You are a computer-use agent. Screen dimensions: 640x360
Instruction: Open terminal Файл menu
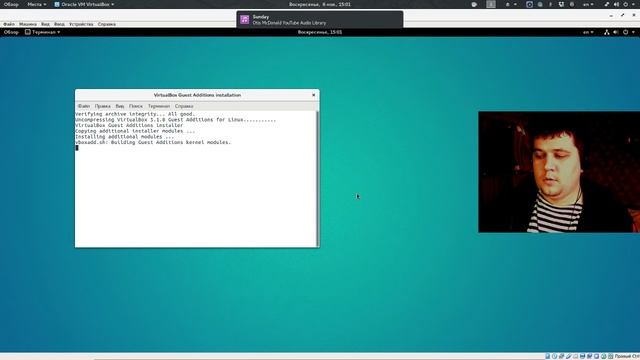[84, 106]
